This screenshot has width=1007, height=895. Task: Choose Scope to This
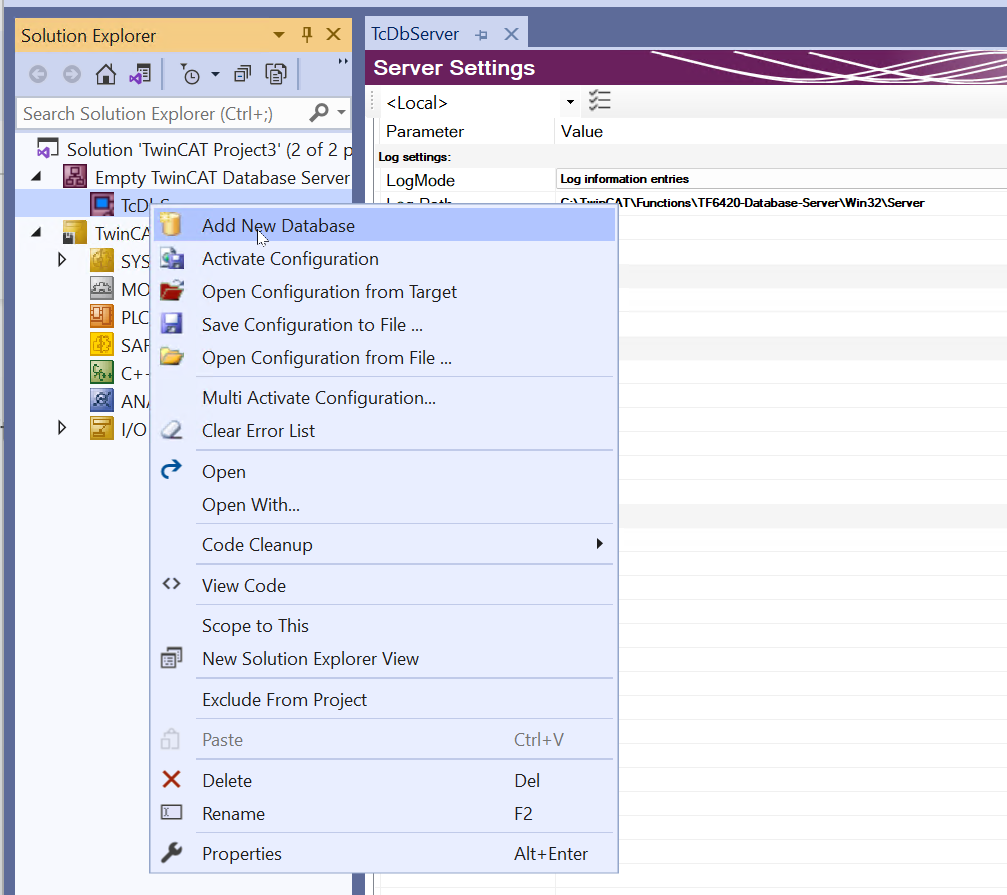coord(384,626)
